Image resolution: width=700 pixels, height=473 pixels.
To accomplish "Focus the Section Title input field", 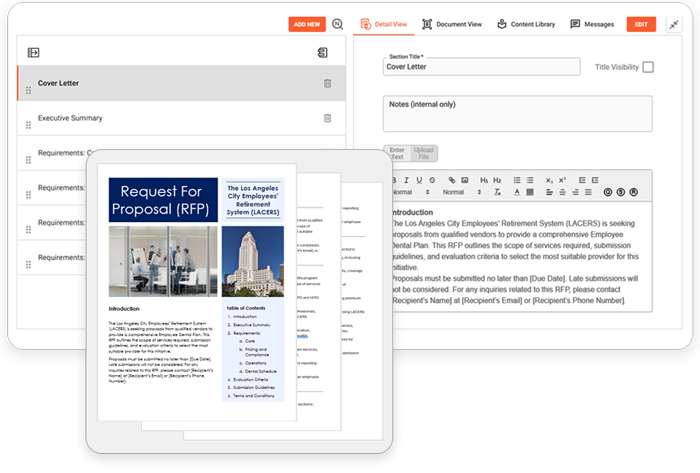I will tap(482, 66).
